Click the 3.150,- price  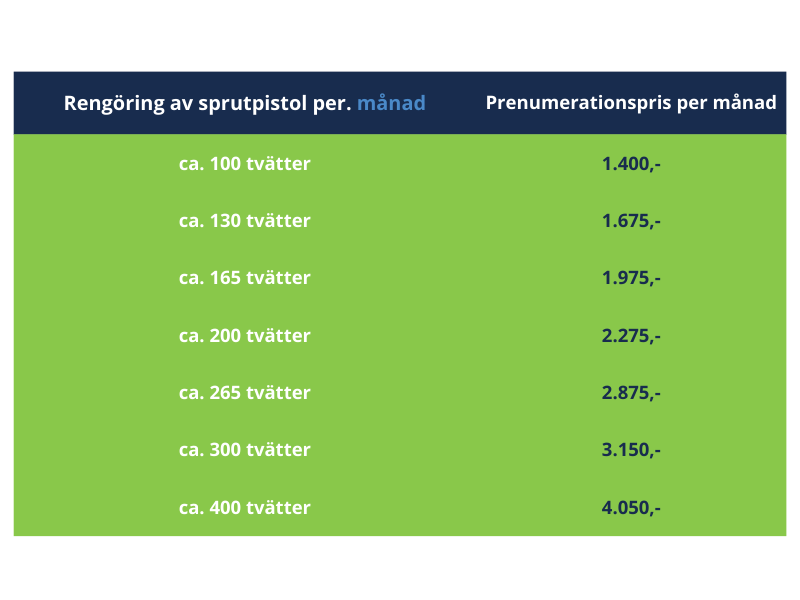pos(631,451)
